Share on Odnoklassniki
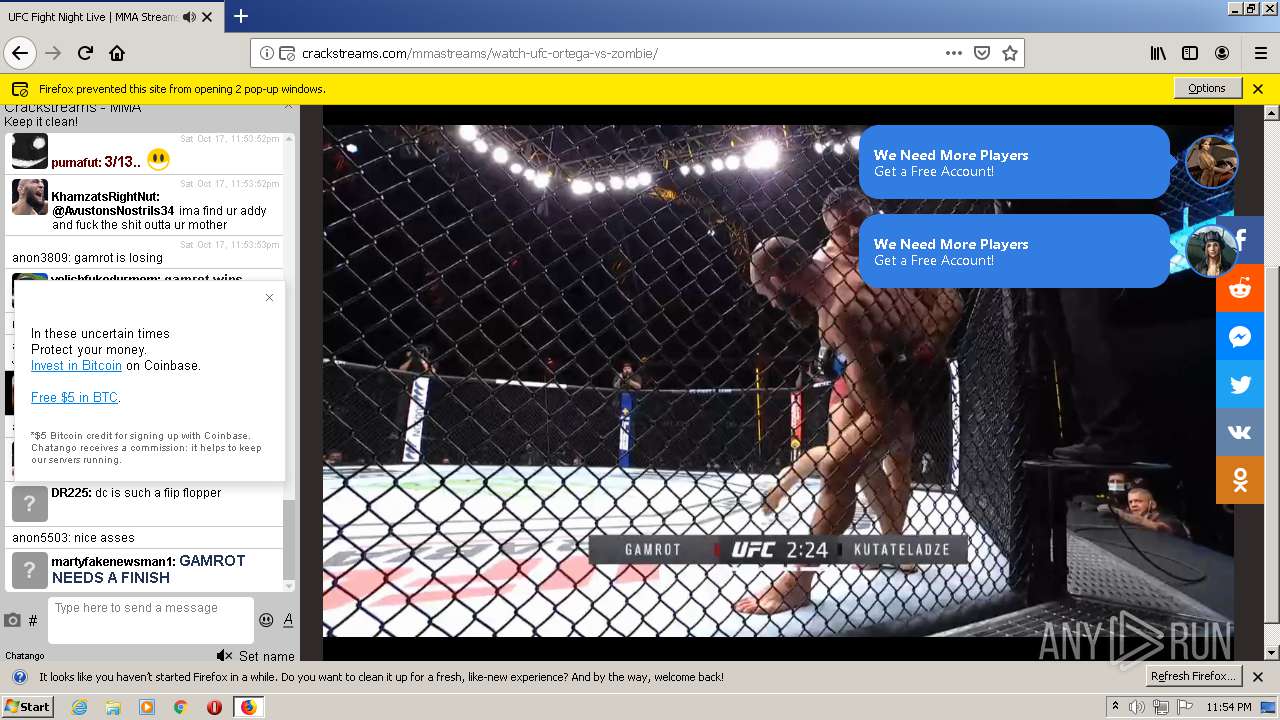The width and height of the screenshot is (1280, 720). point(1240,481)
